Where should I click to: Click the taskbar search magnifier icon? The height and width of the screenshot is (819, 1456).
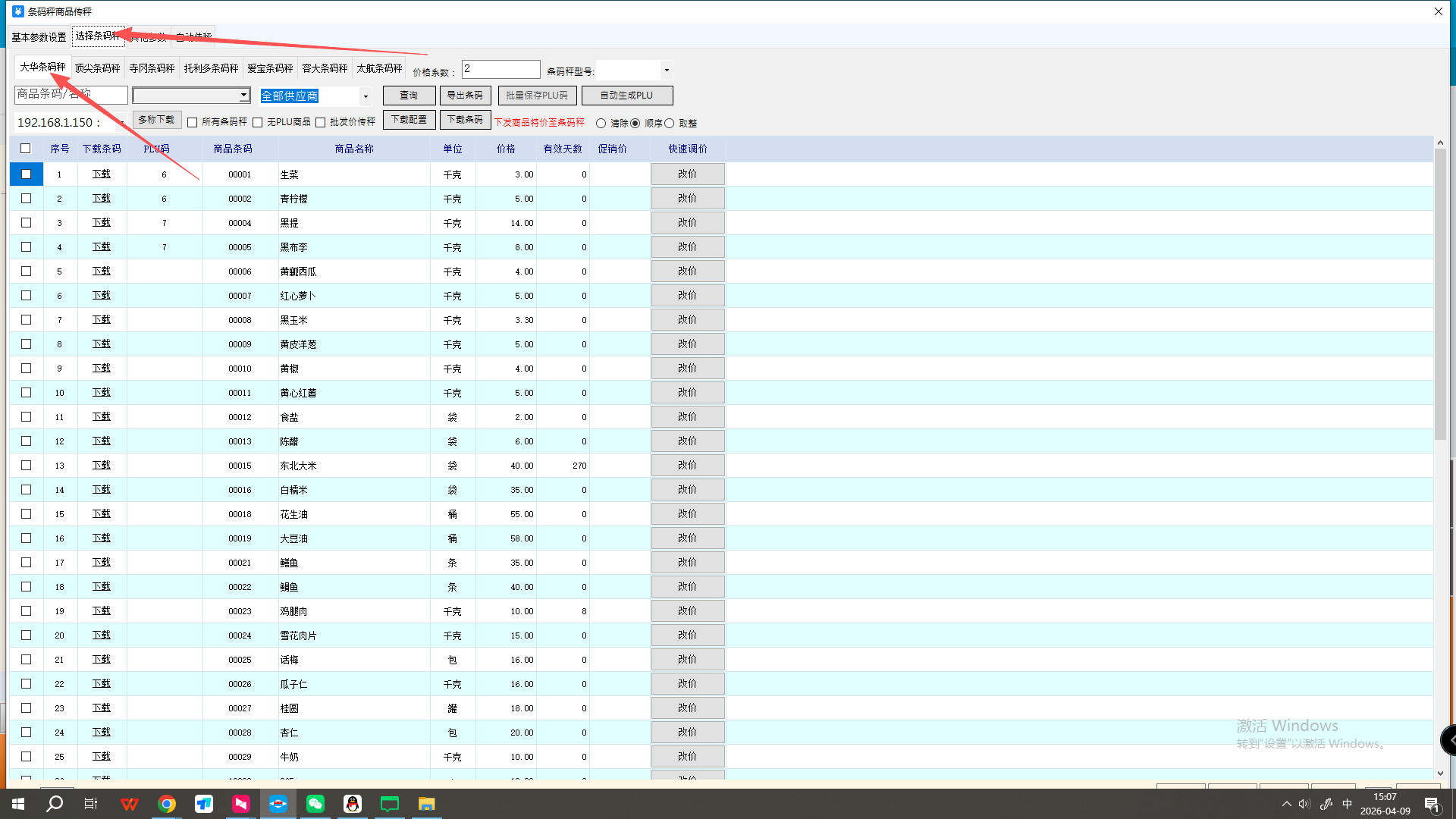55,804
